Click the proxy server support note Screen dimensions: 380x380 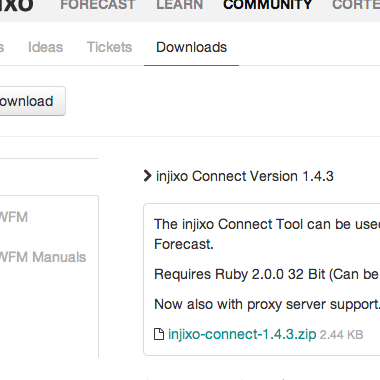coord(267,304)
